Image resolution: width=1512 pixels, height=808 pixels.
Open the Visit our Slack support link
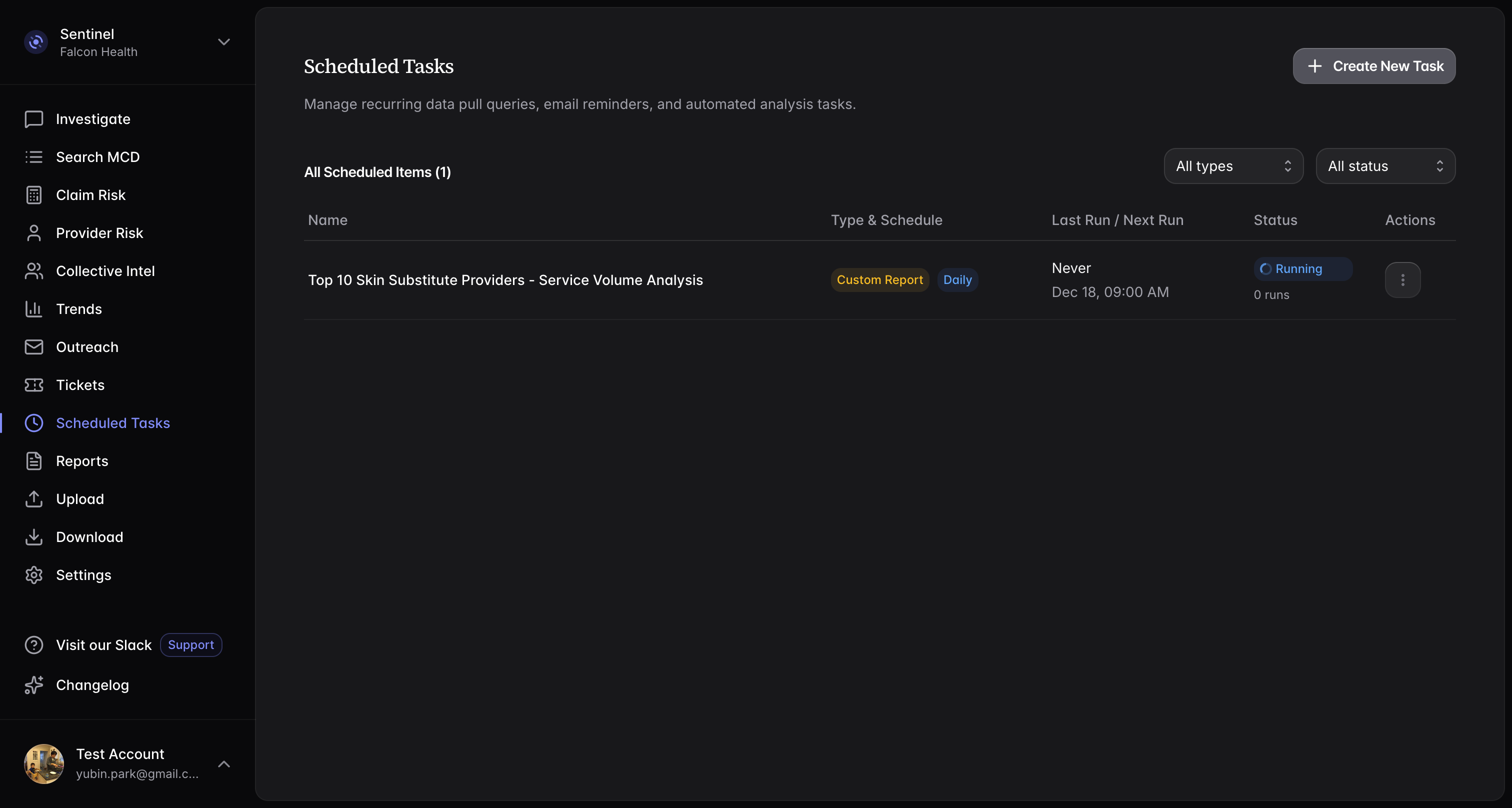[x=104, y=645]
